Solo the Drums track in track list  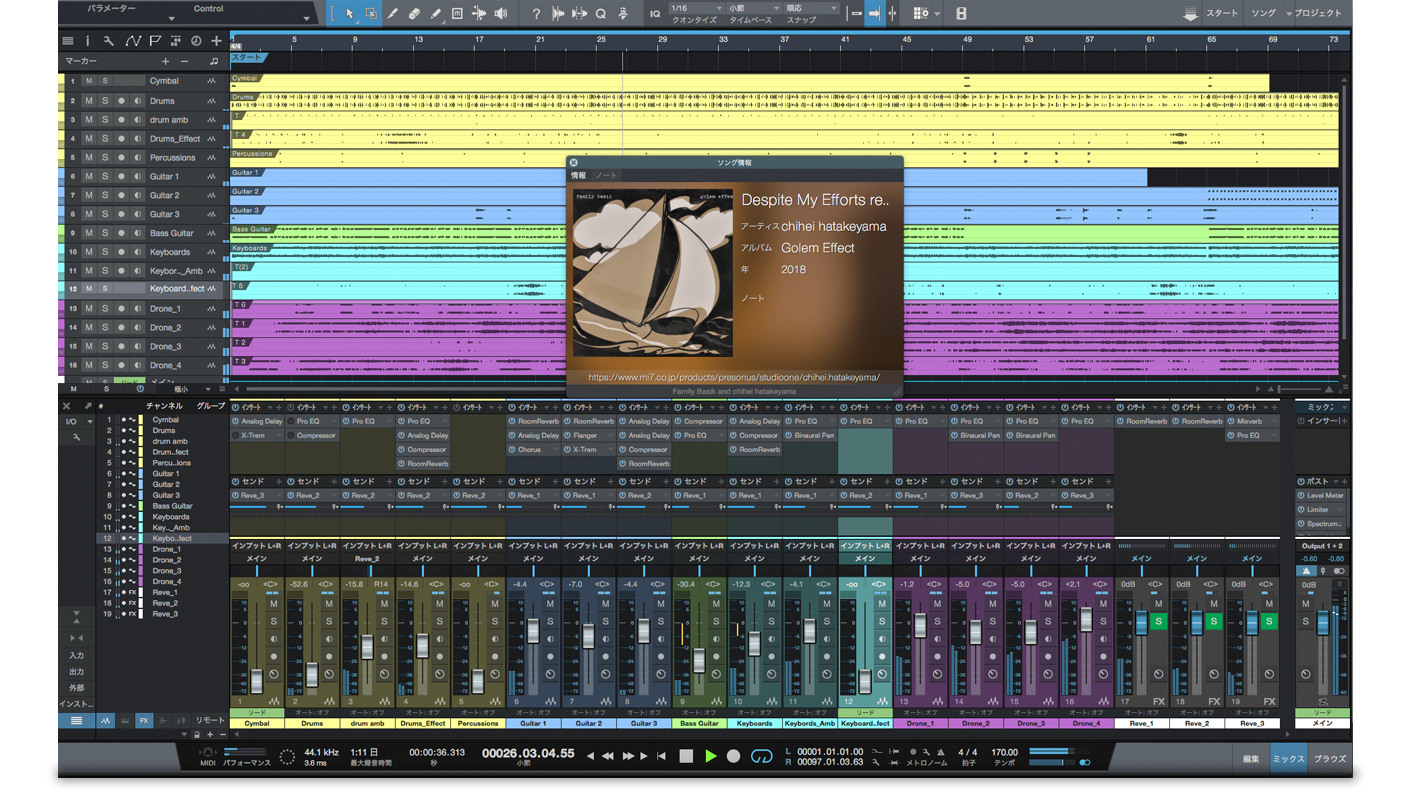[104, 101]
